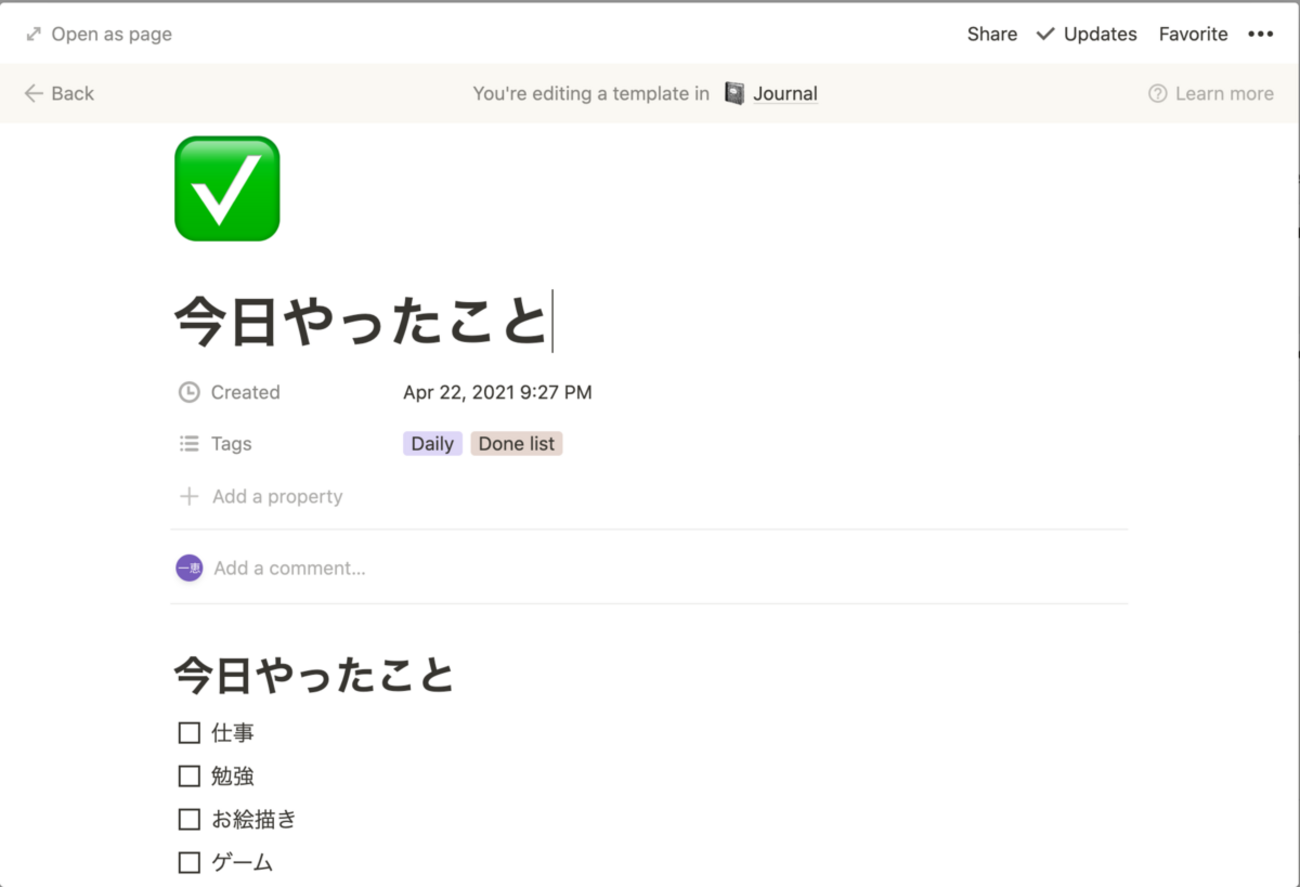This screenshot has width=1300, height=887.
Task: Check the 仕事 to-do box
Action: [189, 733]
